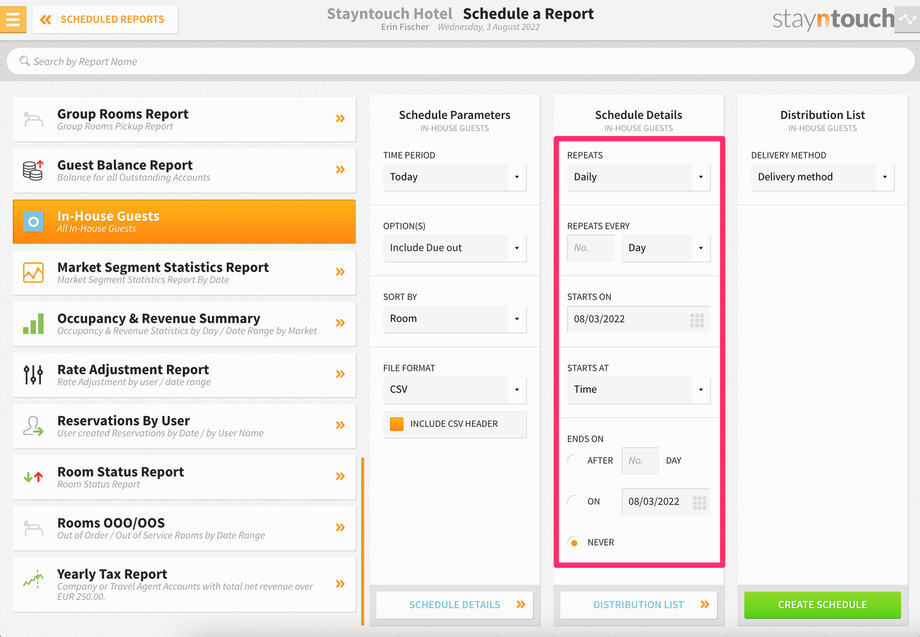This screenshot has height=637, width=920.
Task: Click the Reservations By User person icon
Action: pyautogui.click(x=33, y=425)
